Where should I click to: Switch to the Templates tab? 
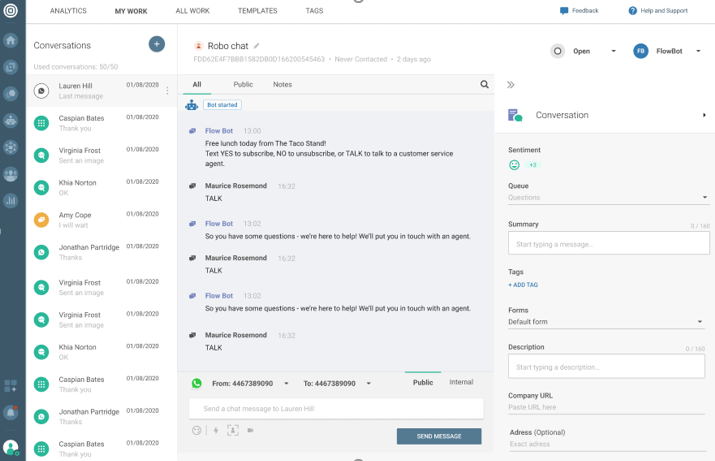(x=257, y=11)
